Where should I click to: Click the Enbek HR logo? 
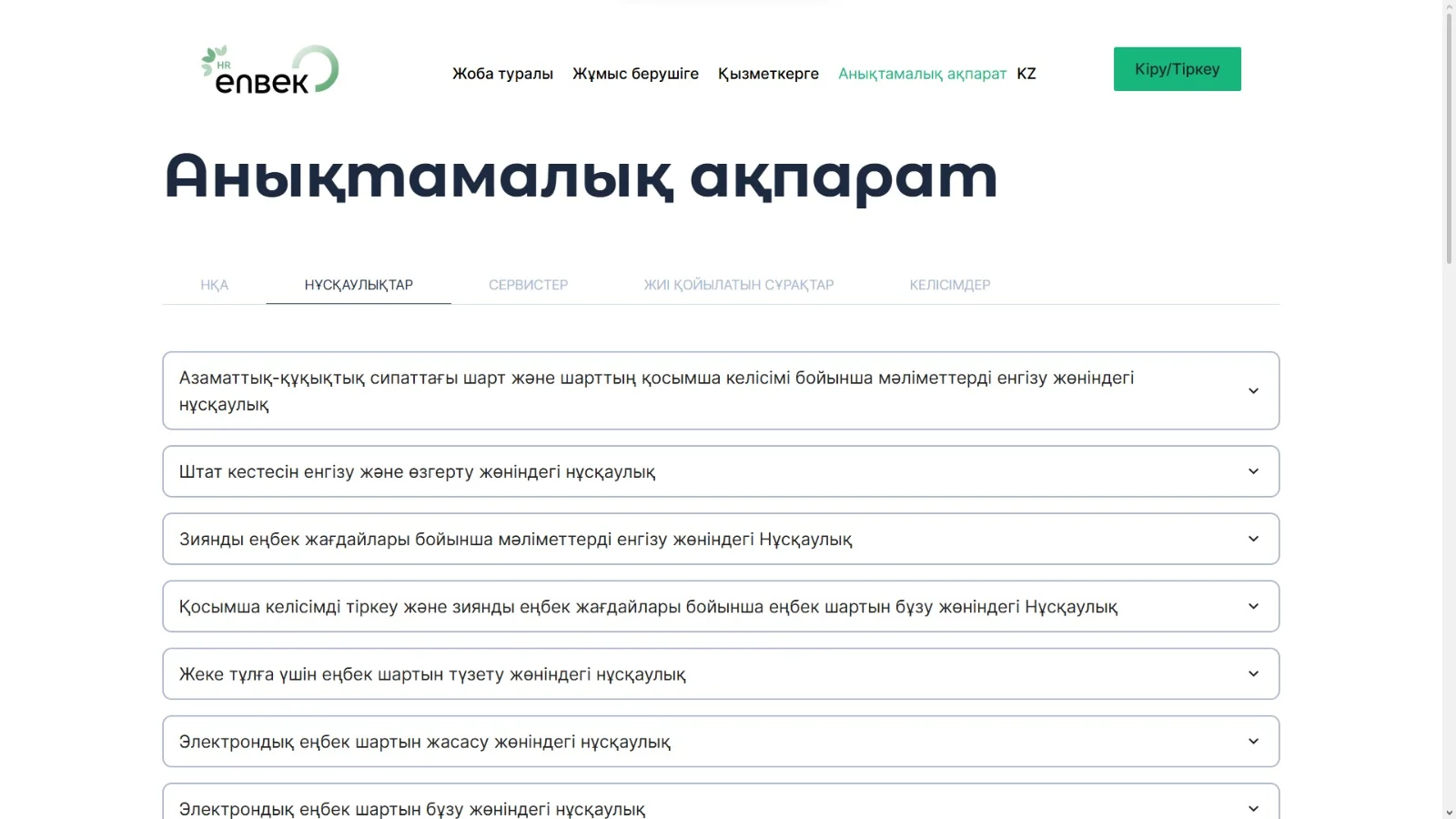(270, 70)
